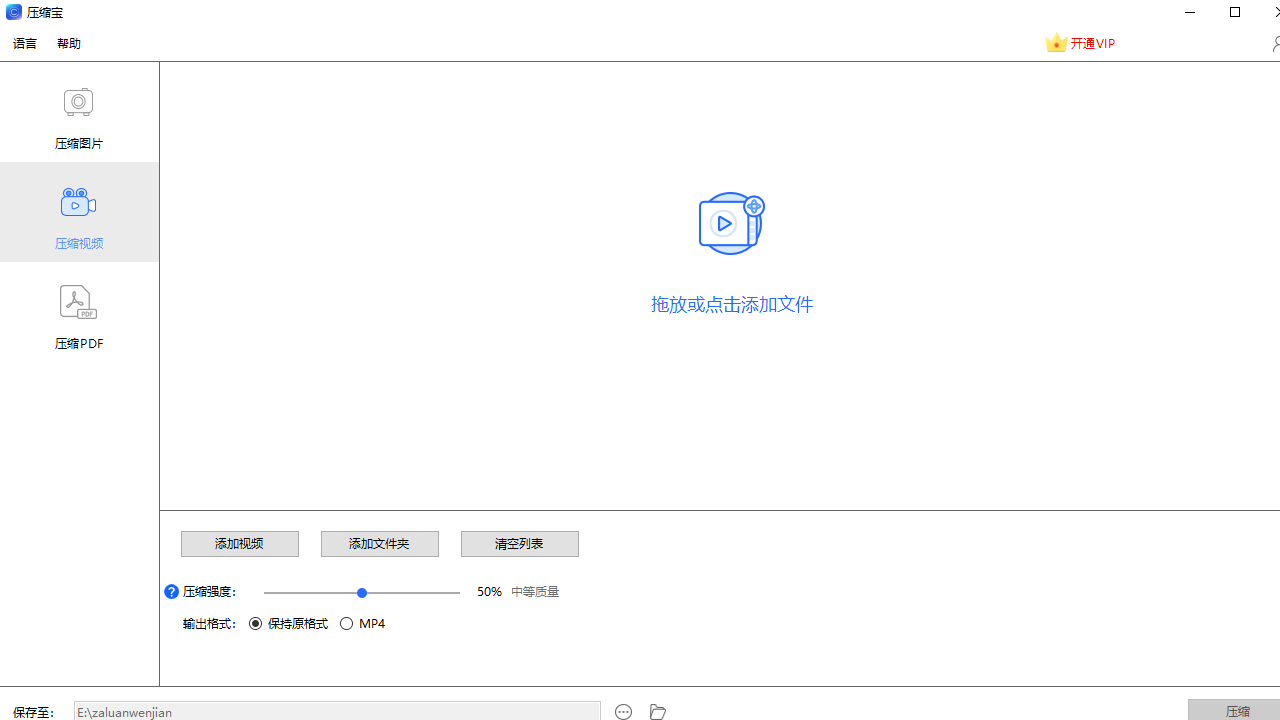Click the central add video file icon
1280x720 pixels.
(x=730, y=223)
